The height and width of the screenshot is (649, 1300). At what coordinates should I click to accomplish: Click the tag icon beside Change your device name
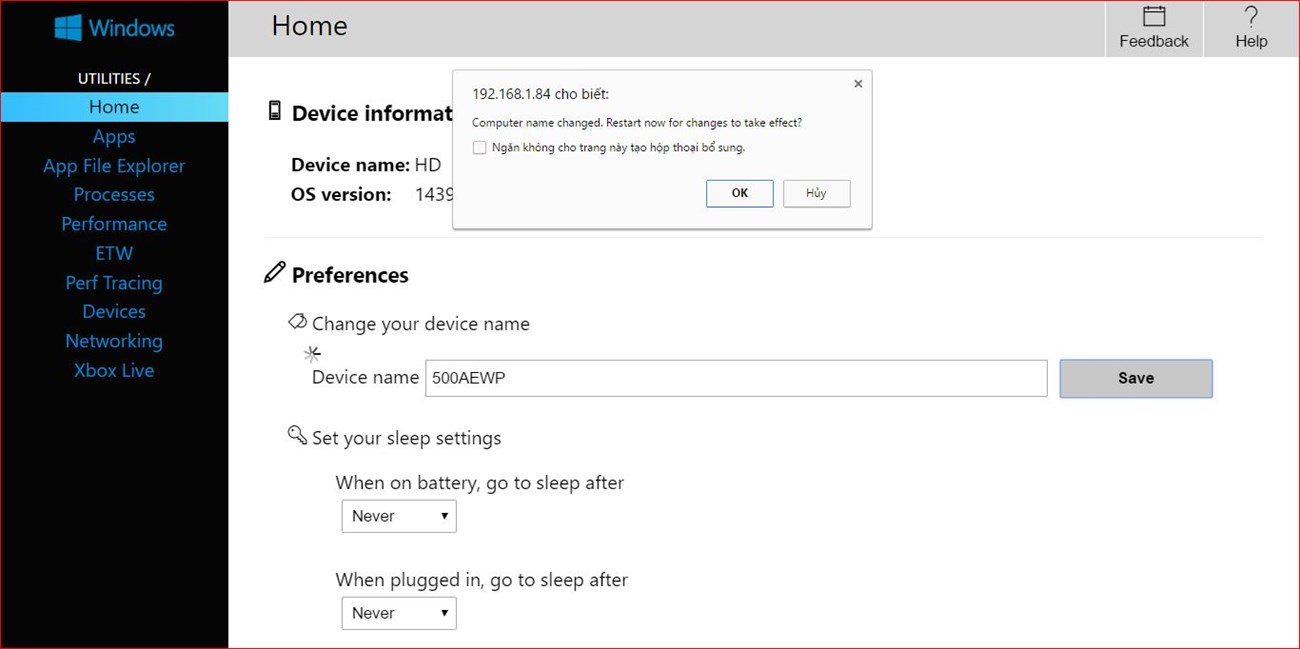coord(297,321)
